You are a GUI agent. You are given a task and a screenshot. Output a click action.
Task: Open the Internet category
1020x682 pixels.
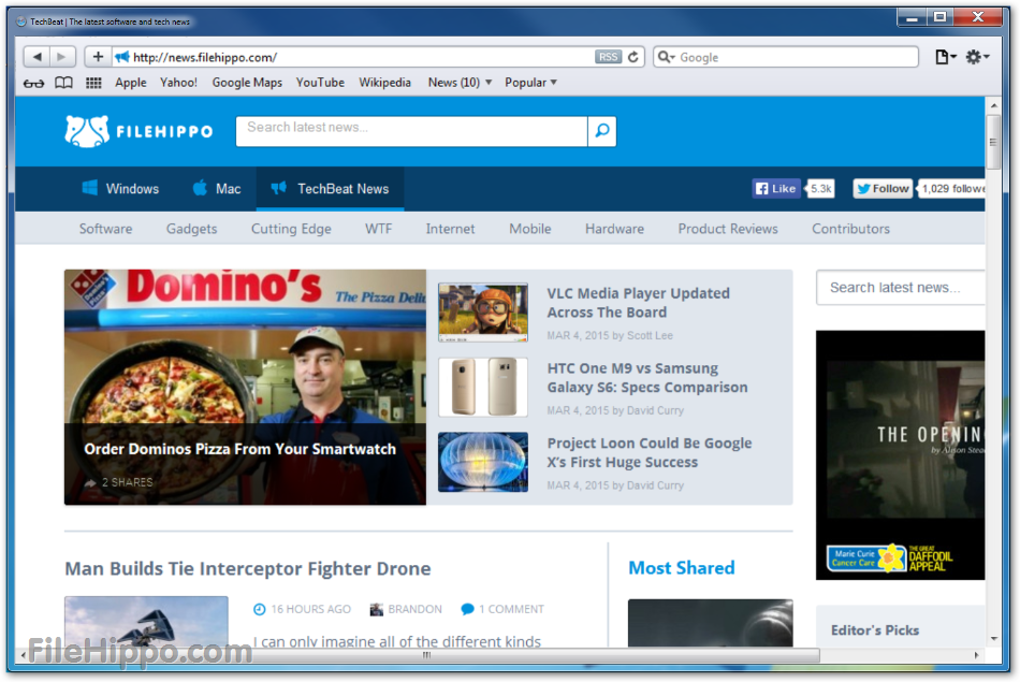tap(450, 229)
